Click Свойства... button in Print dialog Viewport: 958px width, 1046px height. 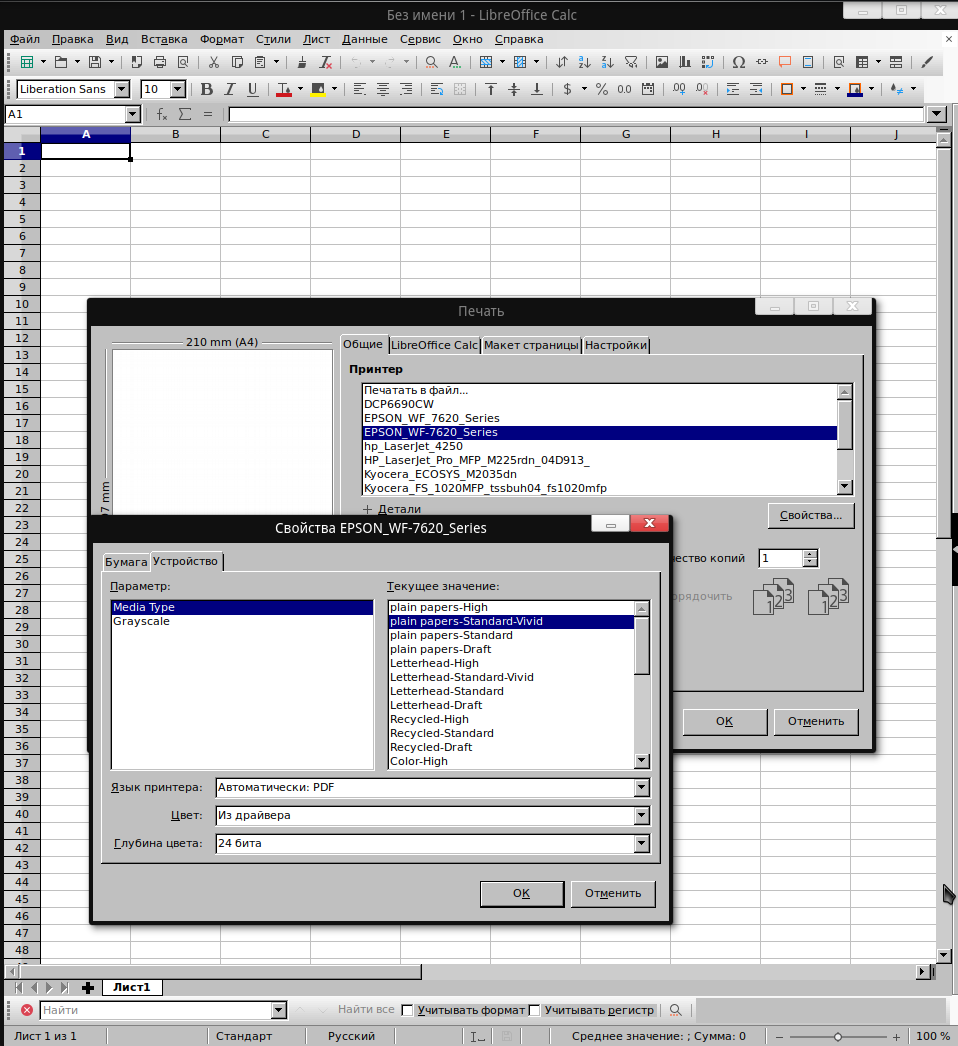pyautogui.click(x=811, y=515)
